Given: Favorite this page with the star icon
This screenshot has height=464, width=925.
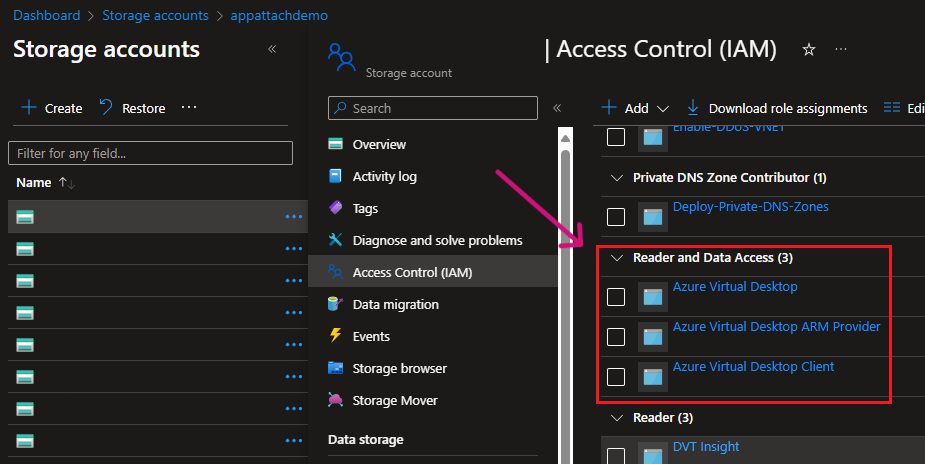Looking at the screenshot, I should (x=809, y=50).
